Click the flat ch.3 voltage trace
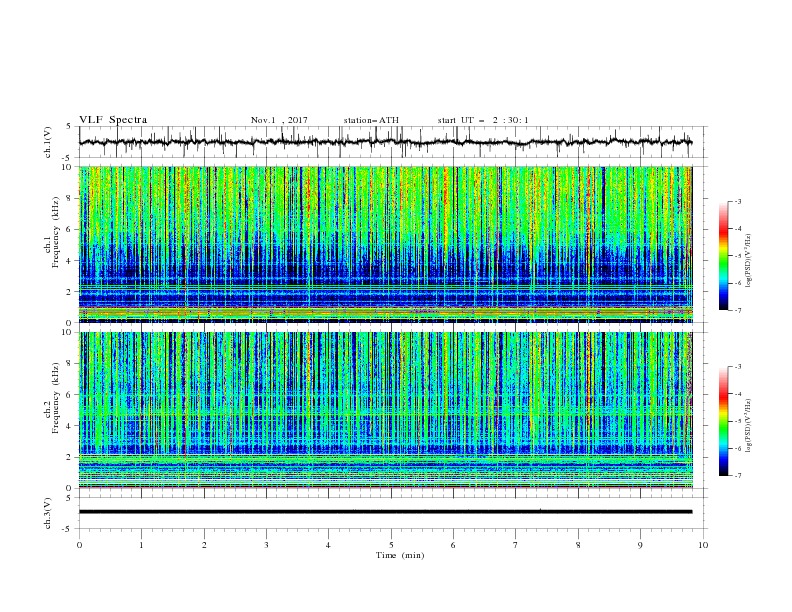Viewport: 792px width, 612px height. (385, 512)
